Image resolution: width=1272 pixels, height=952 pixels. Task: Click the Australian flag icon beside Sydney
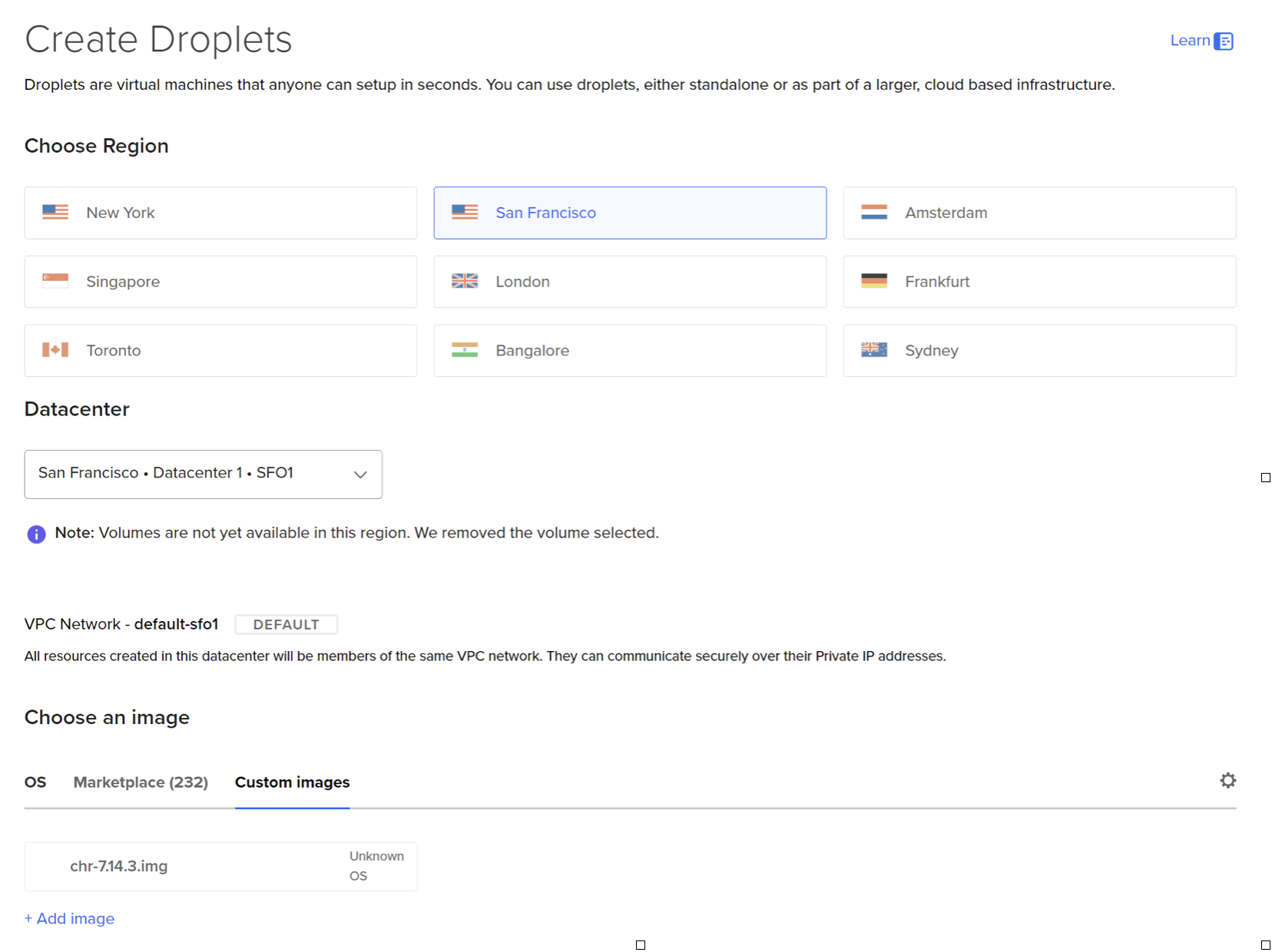pyautogui.click(x=874, y=350)
